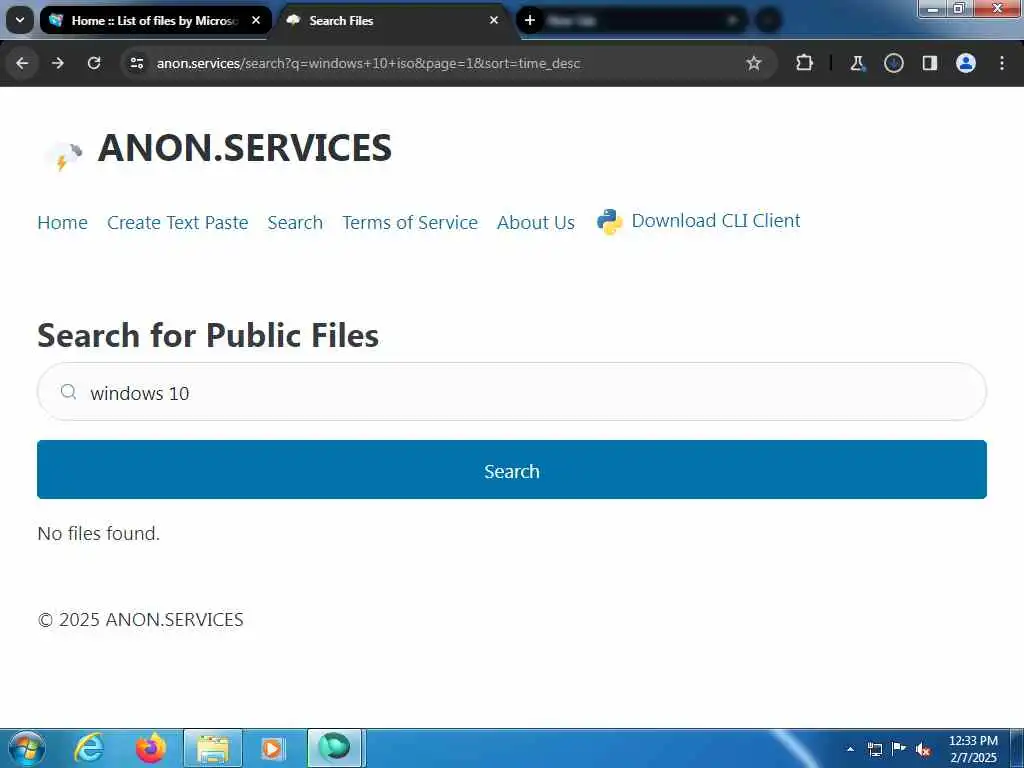Reload the current page
This screenshot has width=1024, height=768.
point(94,63)
